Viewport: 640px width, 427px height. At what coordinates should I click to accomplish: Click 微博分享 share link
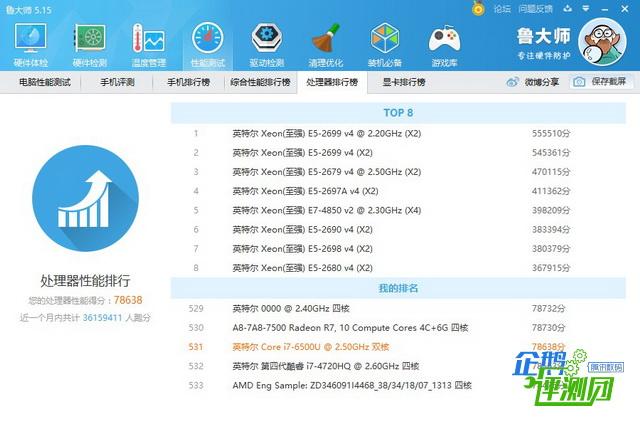pyautogui.click(x=542, y=82)
